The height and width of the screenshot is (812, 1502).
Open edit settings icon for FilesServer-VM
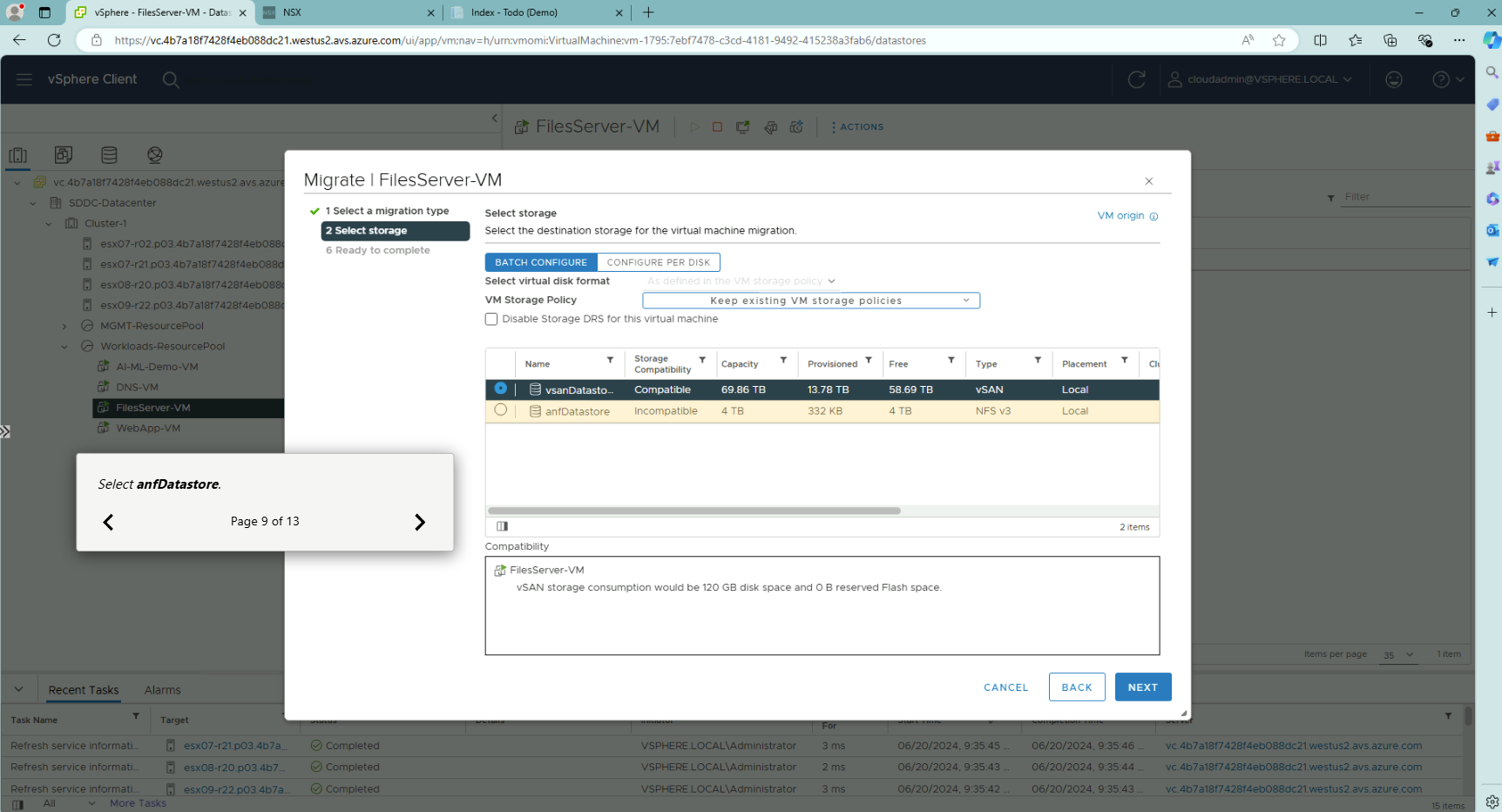tap(770, 127)
